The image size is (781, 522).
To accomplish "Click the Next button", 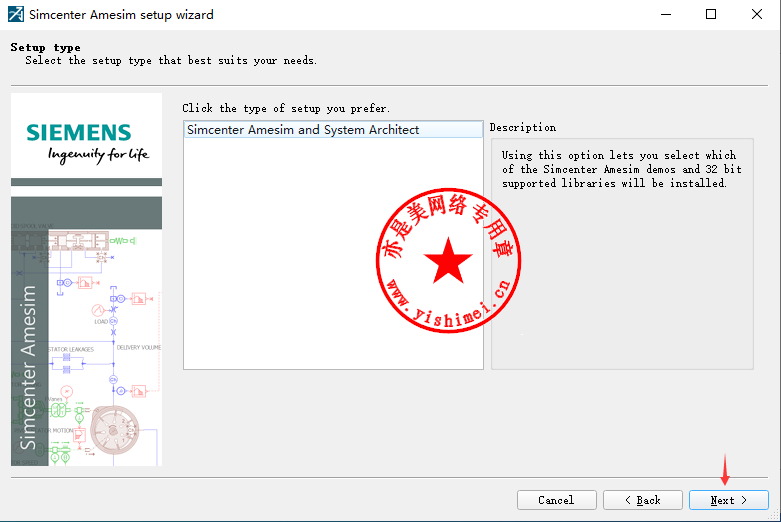I will coord(728,500).
